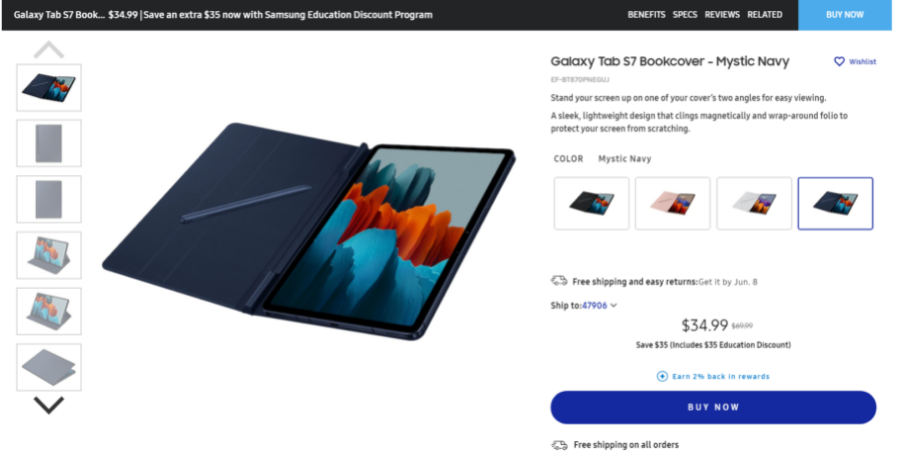Click the up arrow above thumbnails
The height and width of the screenshot is (455, 900).
(49, 49)
